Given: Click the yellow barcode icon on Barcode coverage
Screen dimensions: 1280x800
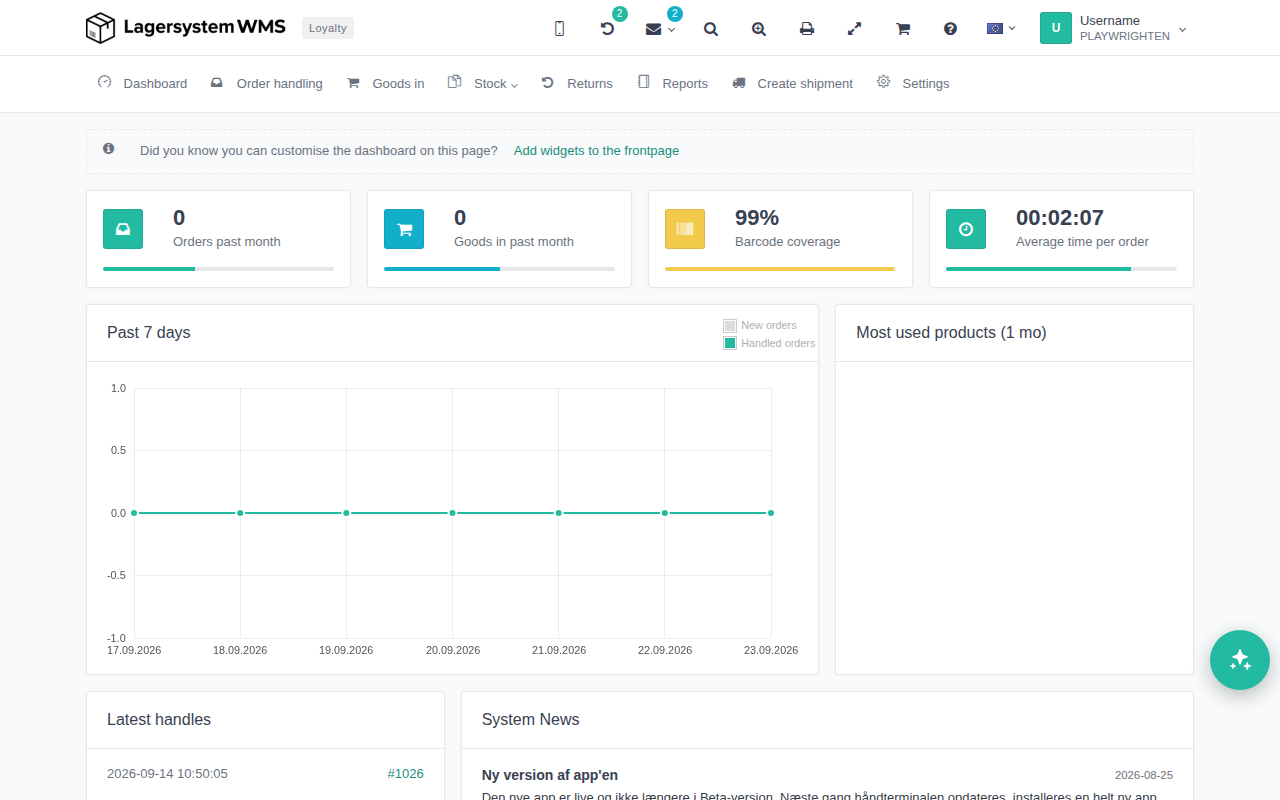Looking at the screenshot, I should click(x=685, y=229).
